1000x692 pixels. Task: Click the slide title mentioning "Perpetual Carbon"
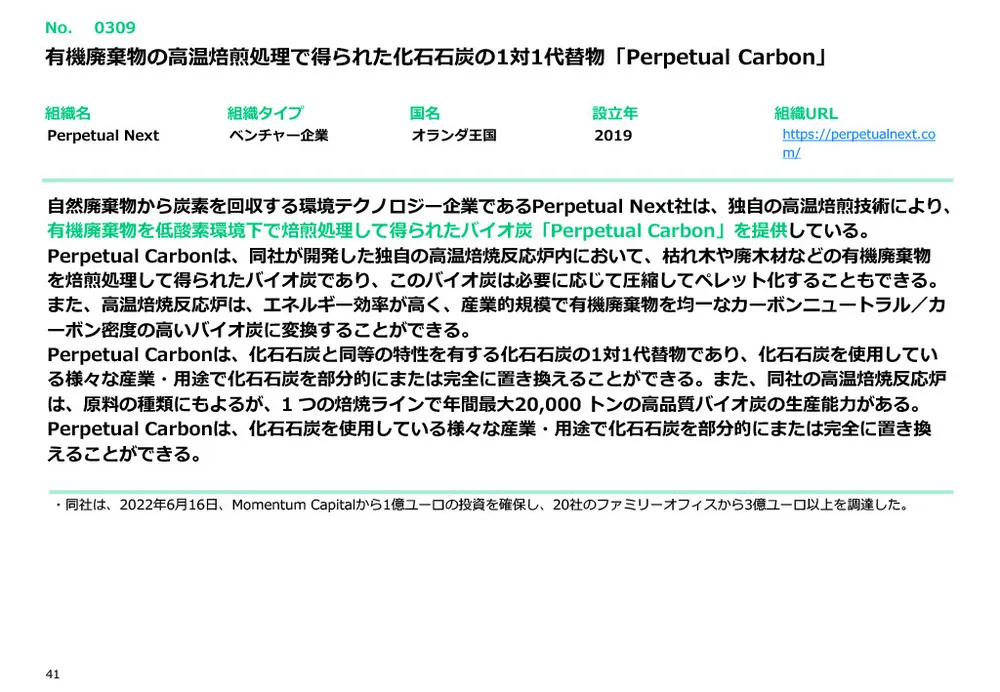[436, 57]
